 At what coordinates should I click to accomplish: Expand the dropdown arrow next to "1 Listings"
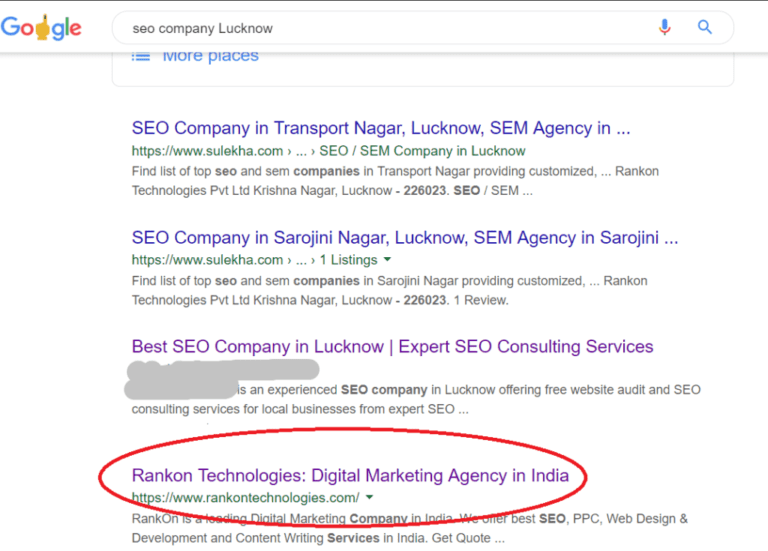coord(386,261)
